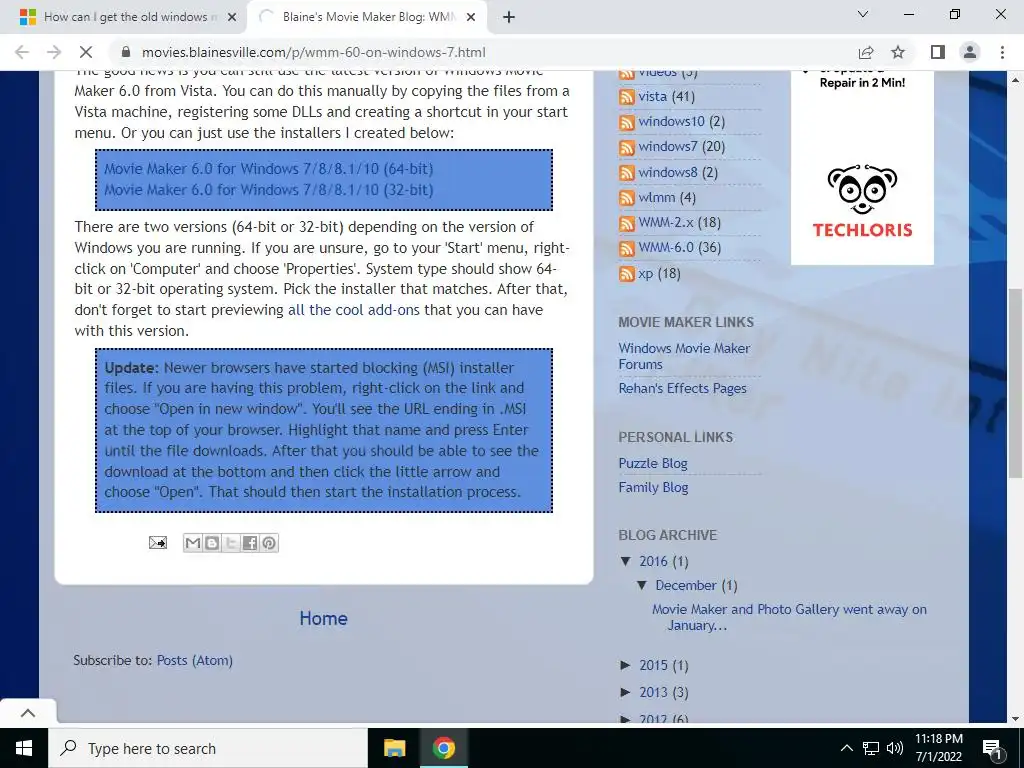Open windows7 label link
1024x768 pixels.
pos(667,146)
